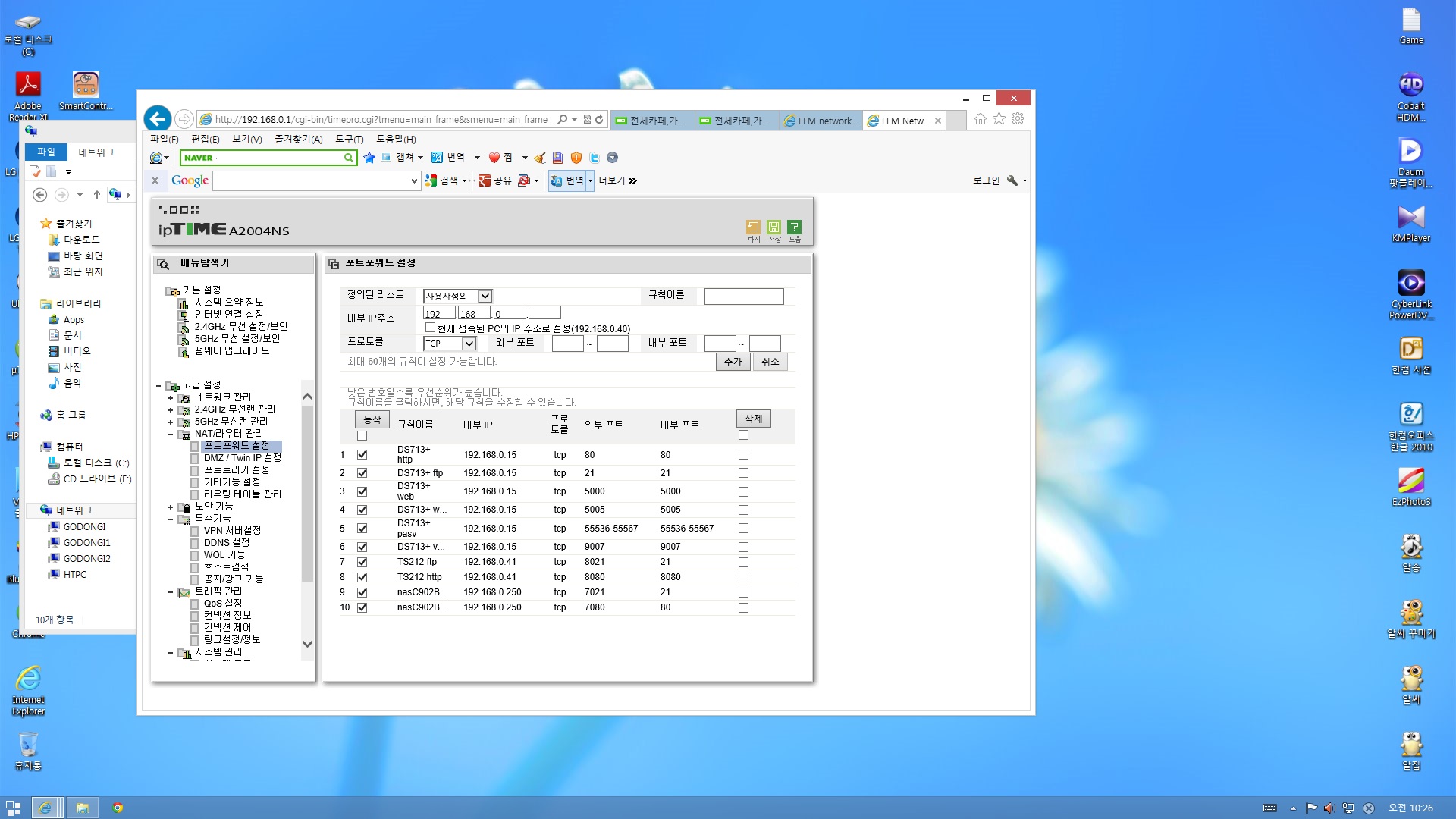
Task: Click the ipTIME save settings icon
Action: tap(773, 227)
